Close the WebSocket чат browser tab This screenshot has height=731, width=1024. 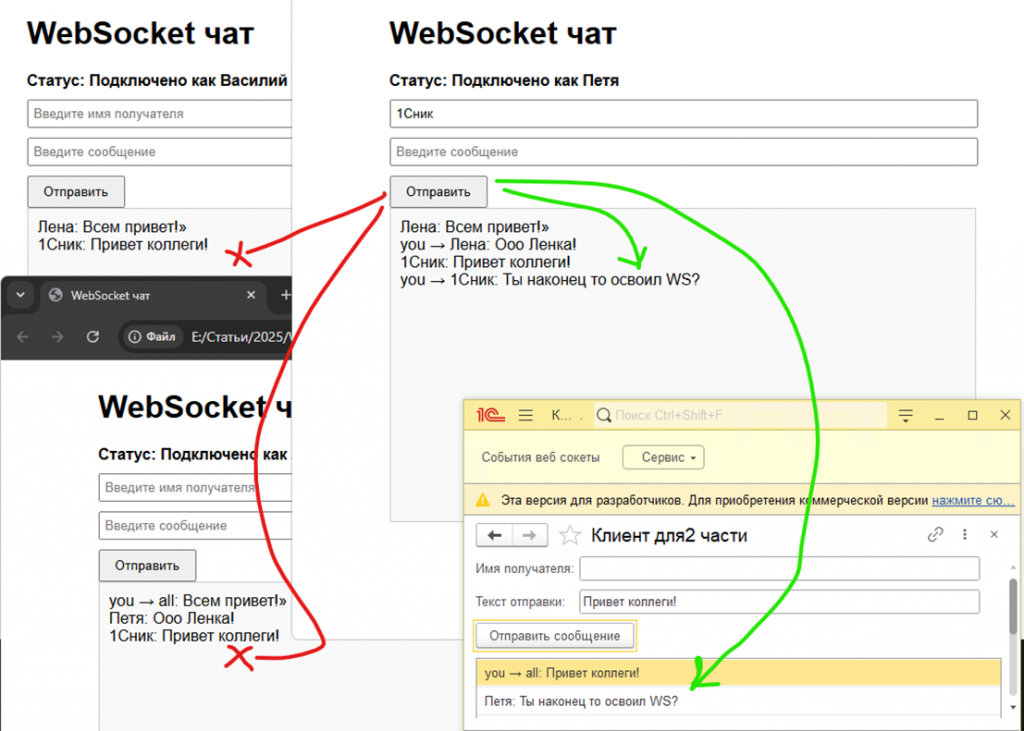[251, 295]
